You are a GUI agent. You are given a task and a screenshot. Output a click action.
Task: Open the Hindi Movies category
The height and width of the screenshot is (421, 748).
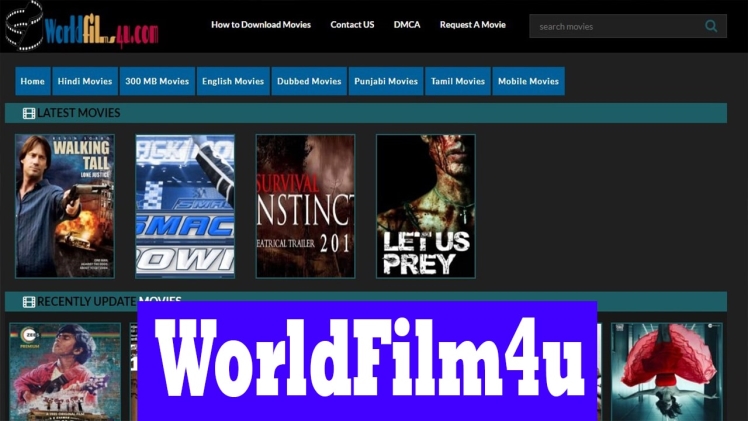pos(84,81)
